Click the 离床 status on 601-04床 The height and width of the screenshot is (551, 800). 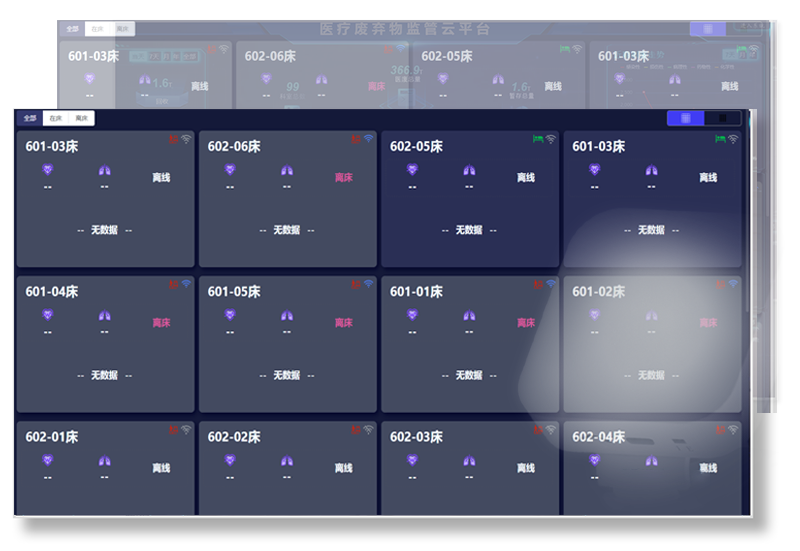coord(161,323)
